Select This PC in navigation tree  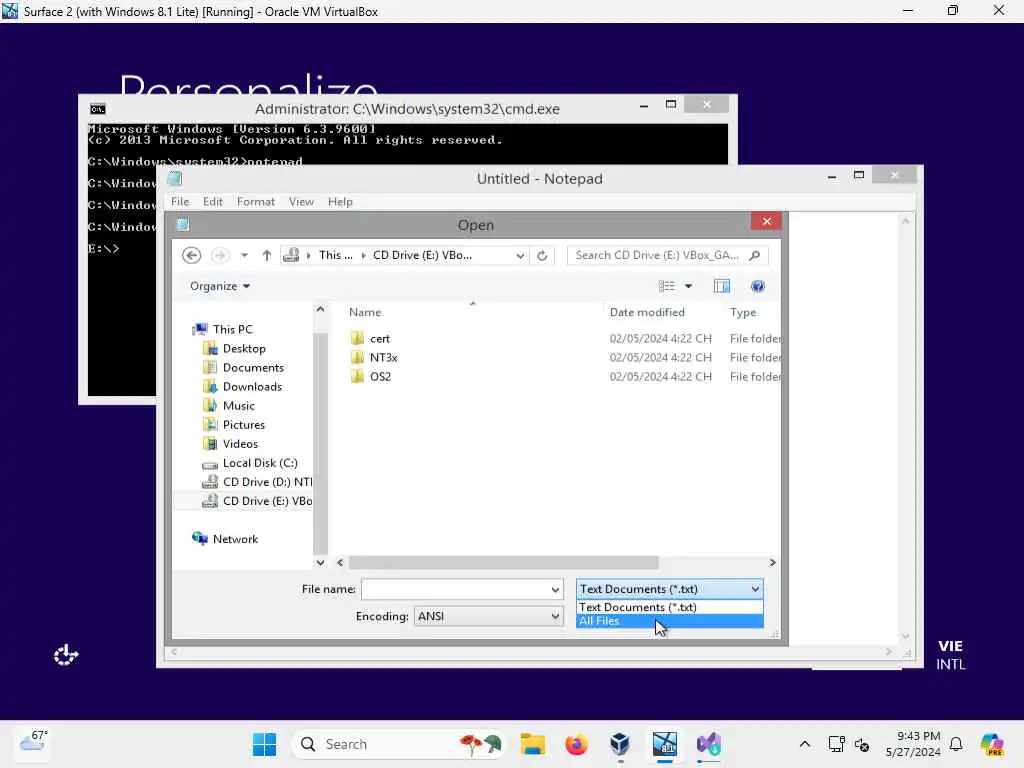pyautogui.click(x=232, y=329)
